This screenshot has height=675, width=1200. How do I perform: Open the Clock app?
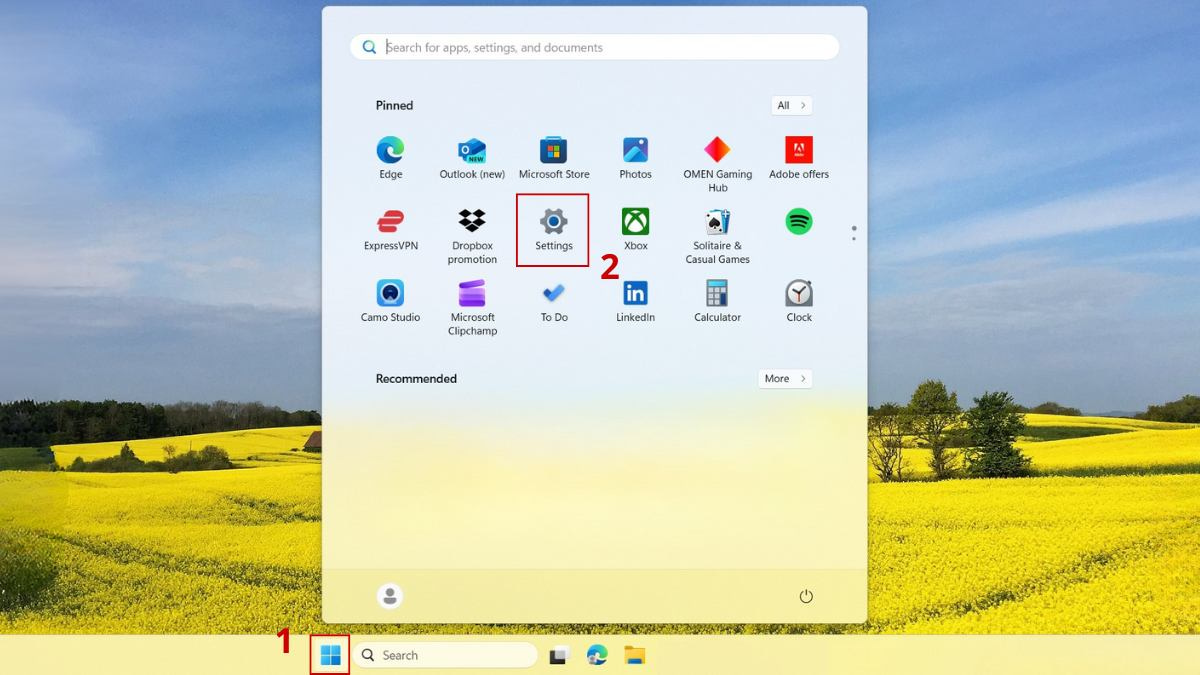point(799,301)
